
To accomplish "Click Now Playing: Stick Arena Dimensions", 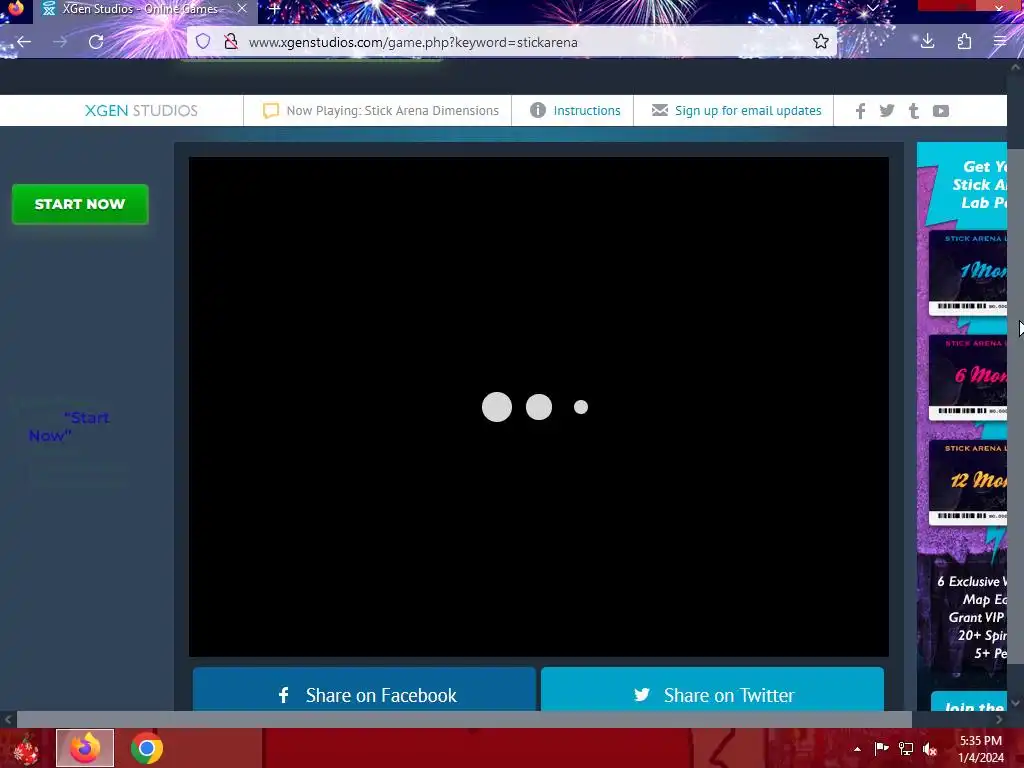I will pos(392,110).
